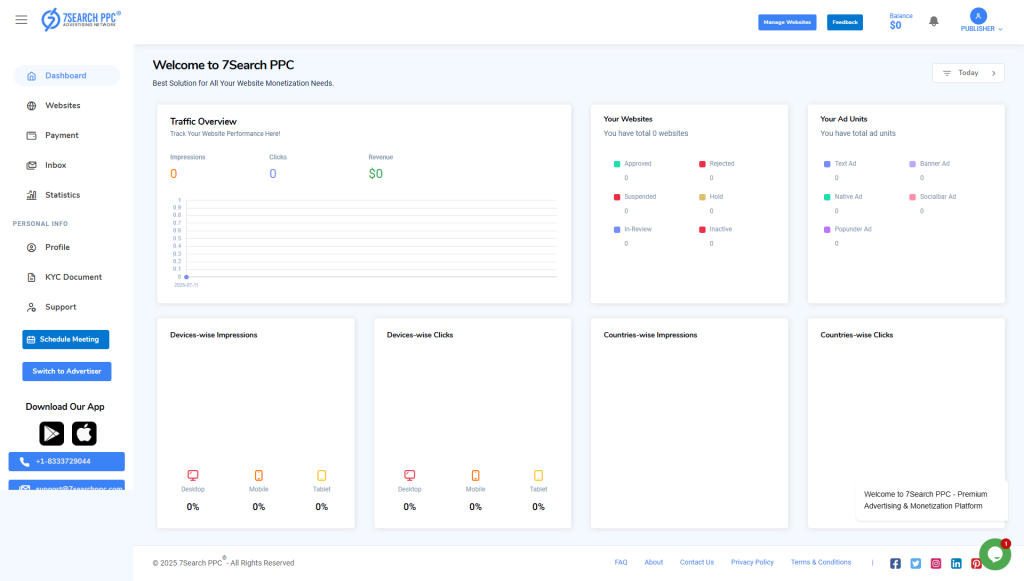This screenshot has height=581, width=1024.
Task: Open the notifications bell
Action: [934, 22]
